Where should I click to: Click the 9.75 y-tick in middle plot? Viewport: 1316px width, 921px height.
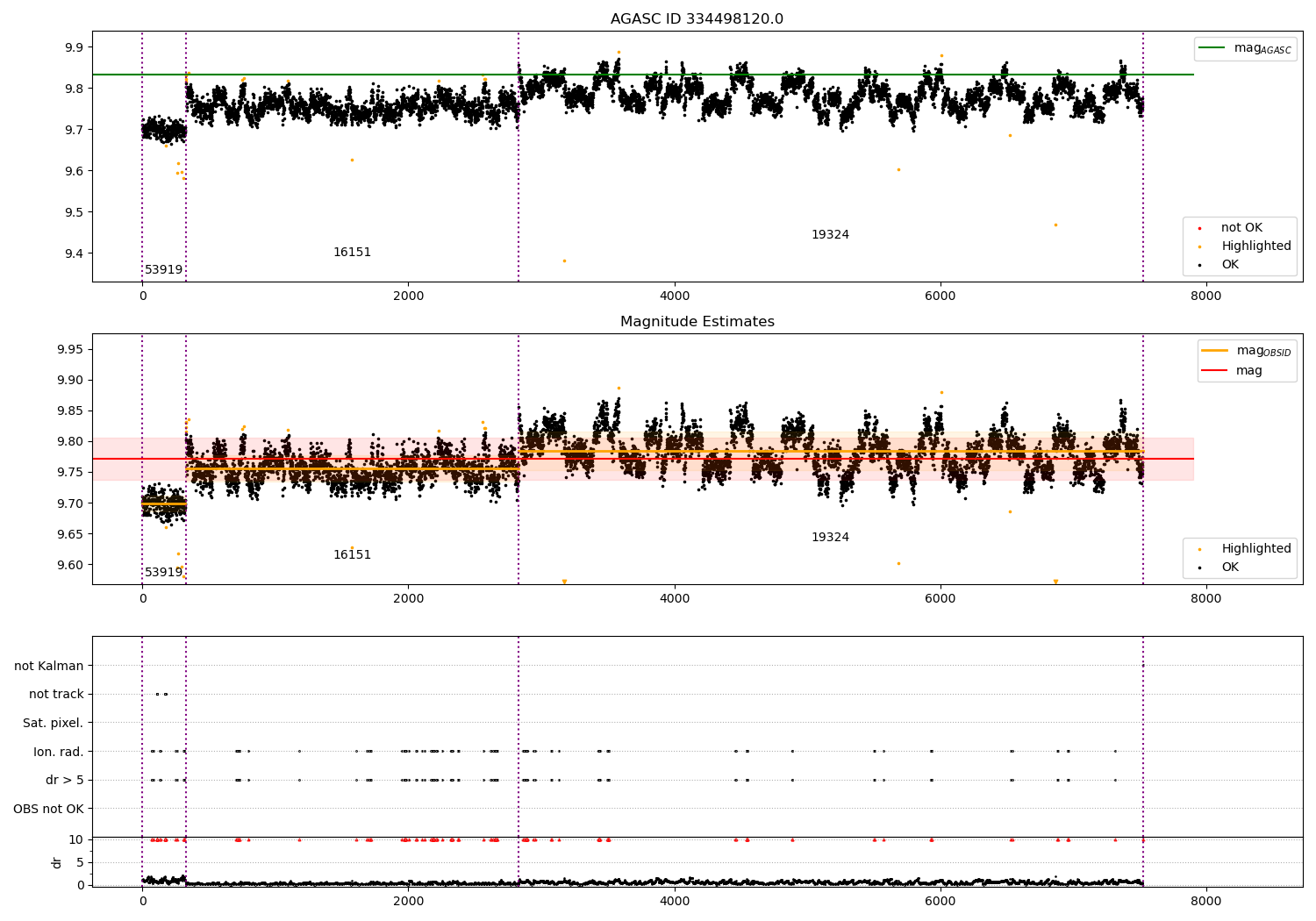pyautogui.click(x=71, y=473)
